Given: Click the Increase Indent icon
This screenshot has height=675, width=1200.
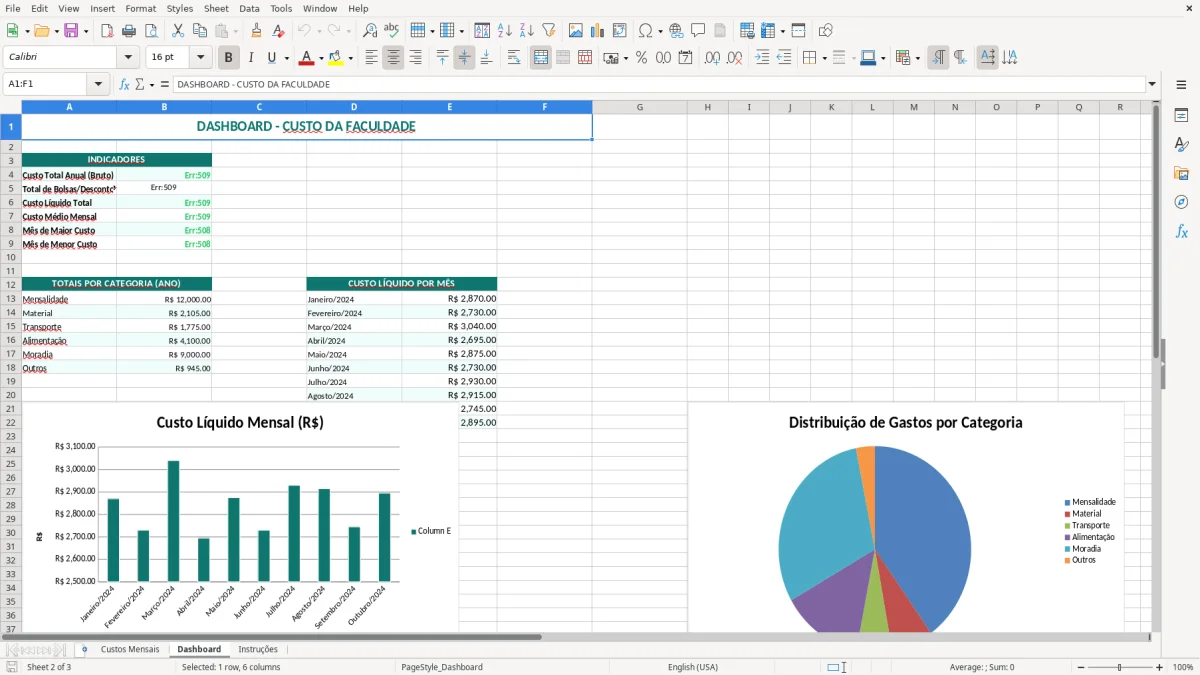Looking at the screenshot, I should 762,58.
